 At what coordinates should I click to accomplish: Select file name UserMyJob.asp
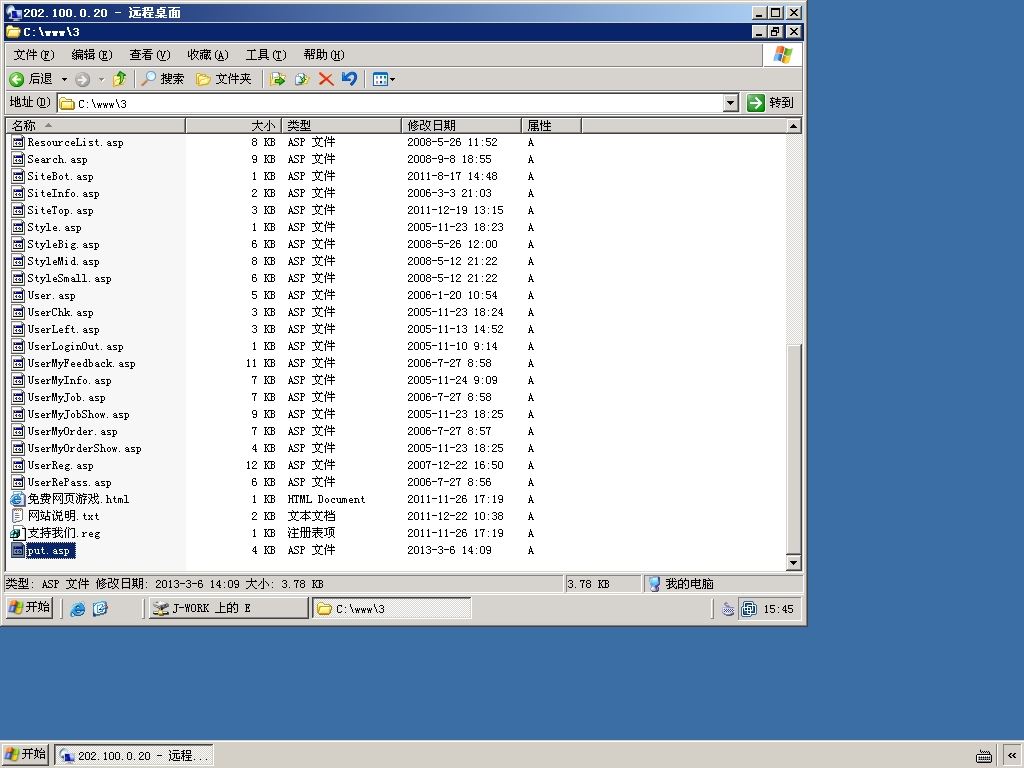pos(66,397)
